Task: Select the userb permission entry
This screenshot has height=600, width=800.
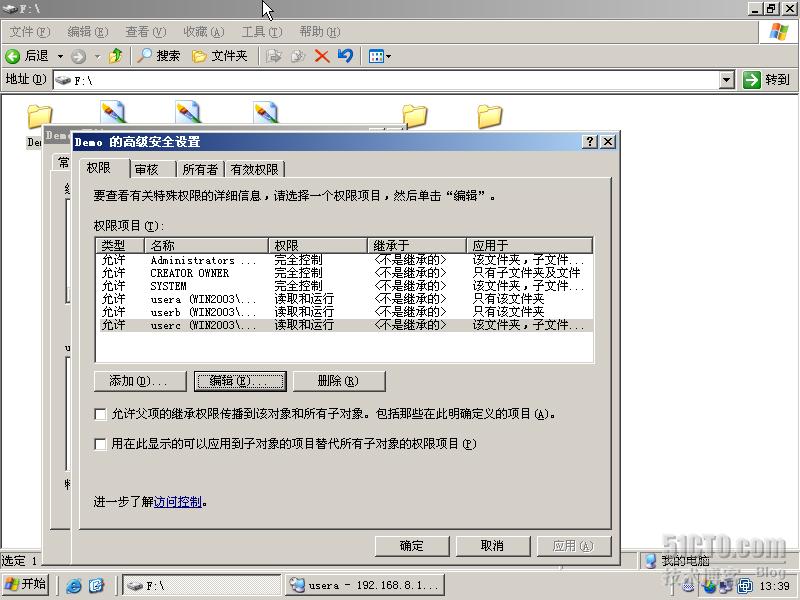Action: pos(344,312)
